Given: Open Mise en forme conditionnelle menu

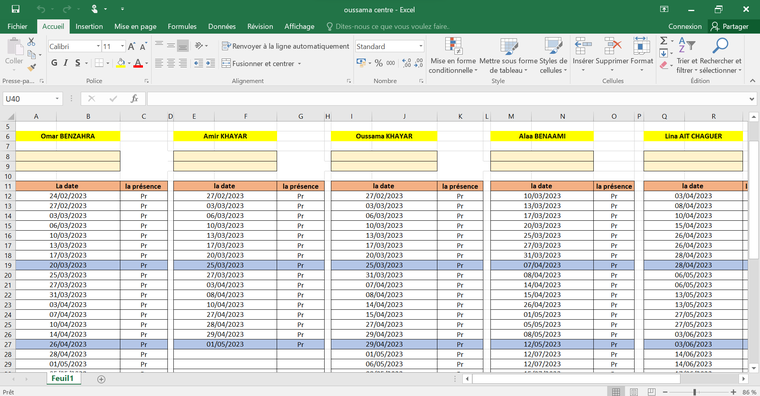Looking at the screenshot, I should (x=453, y=55).
